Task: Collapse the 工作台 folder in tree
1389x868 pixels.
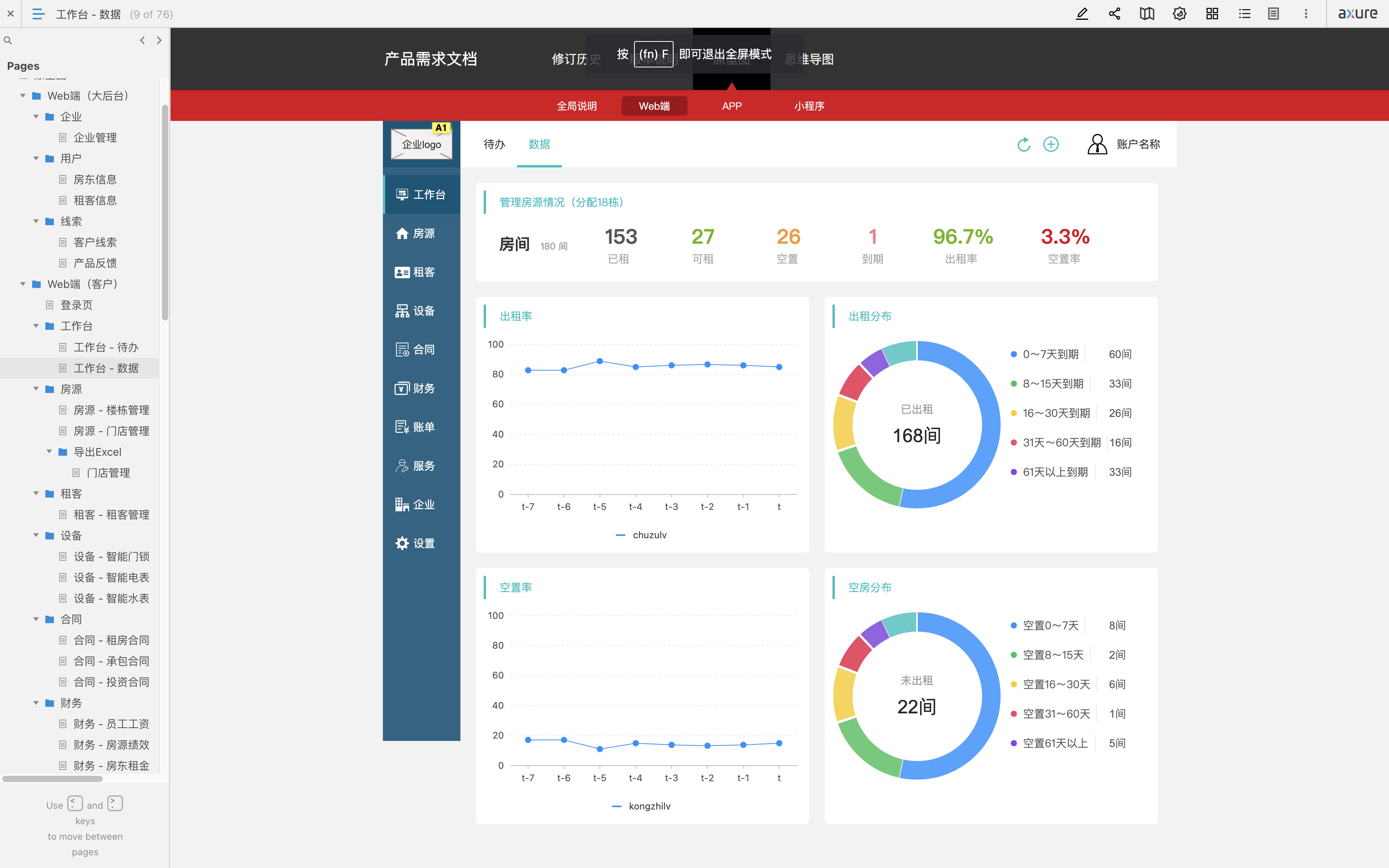Action: tap(36, 326)
